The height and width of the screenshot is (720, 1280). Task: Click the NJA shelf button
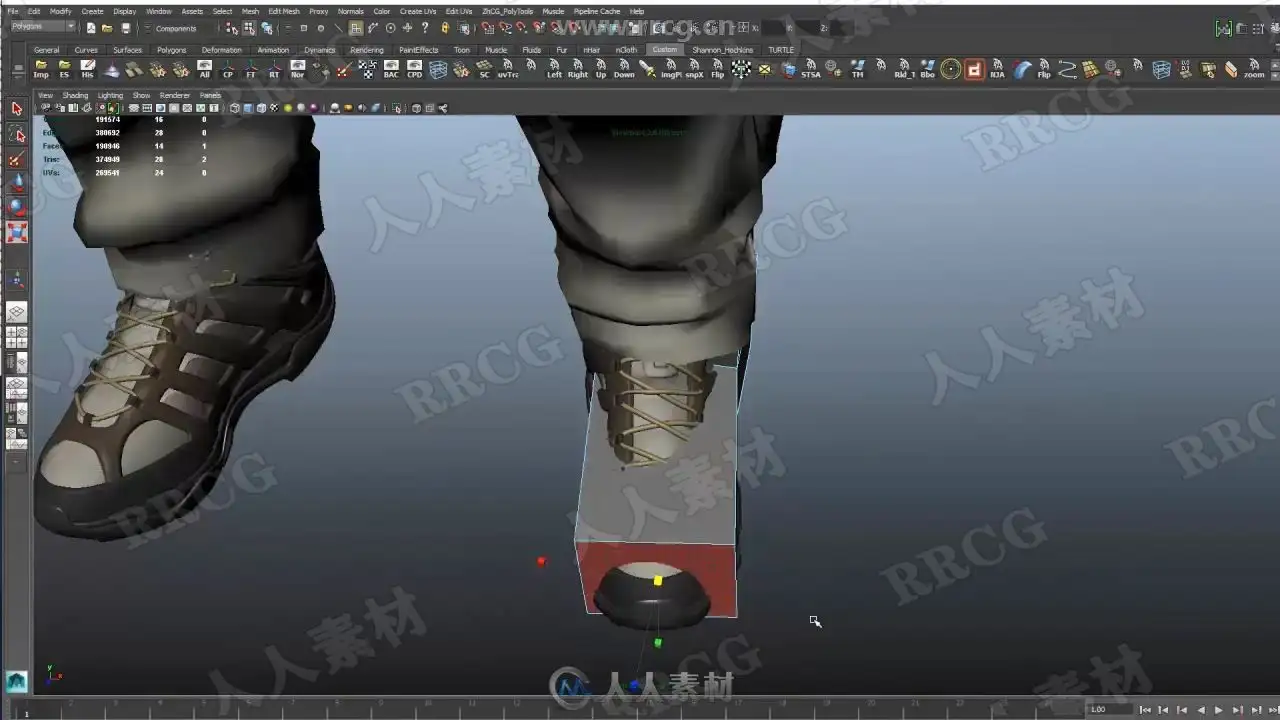(x=997, y=69)
